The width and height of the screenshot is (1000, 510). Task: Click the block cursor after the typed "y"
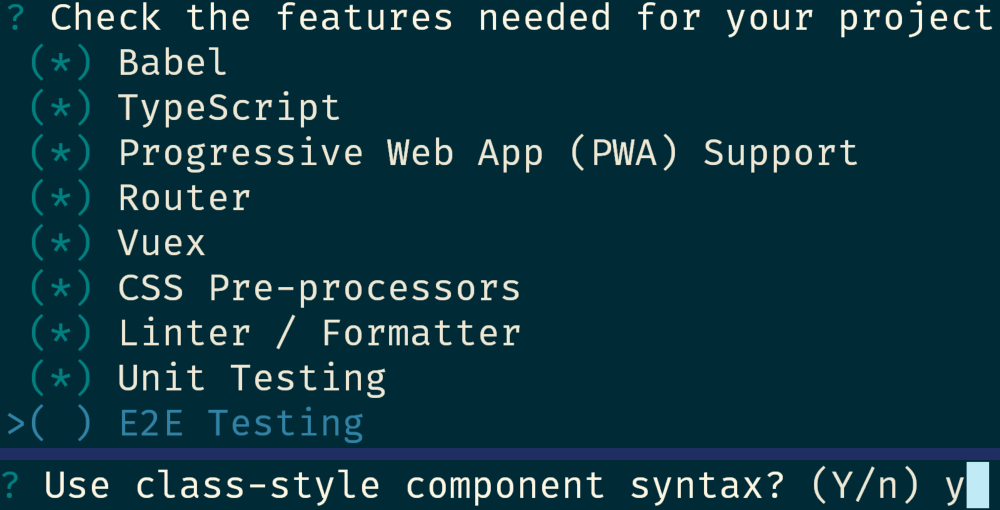point(978,486)
